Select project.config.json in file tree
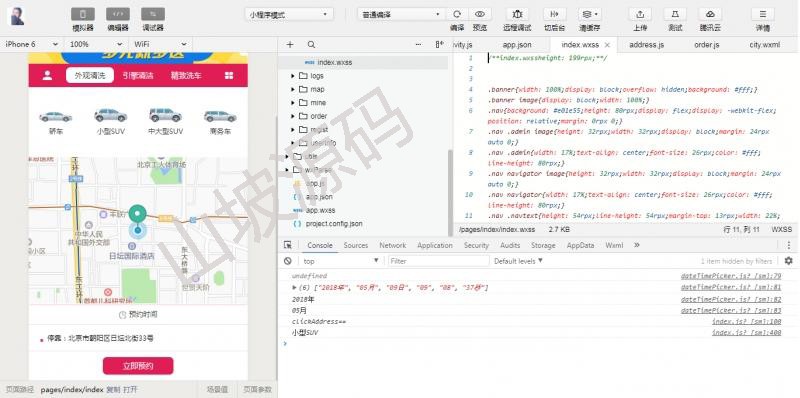 (334, 223)
